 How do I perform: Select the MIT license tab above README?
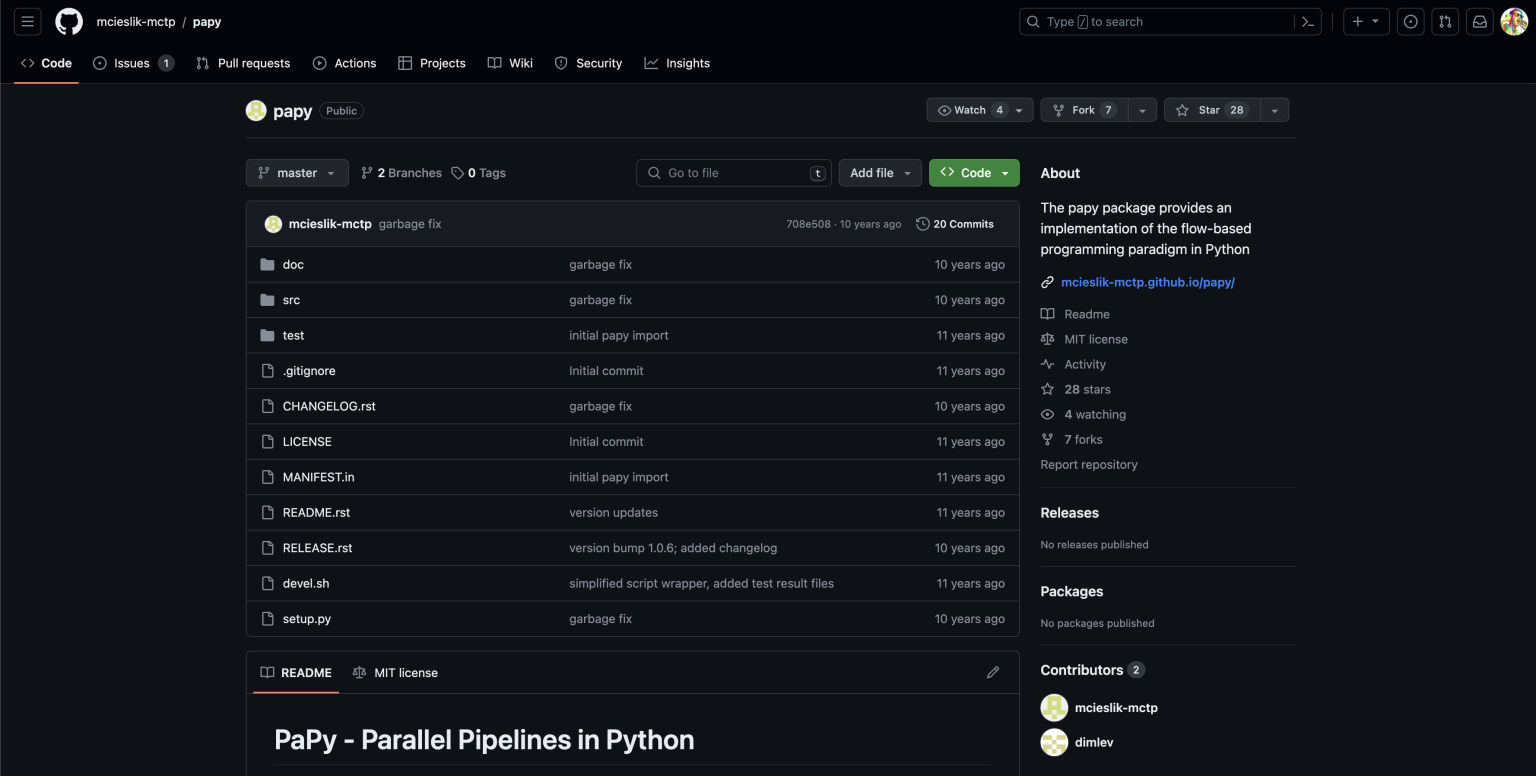pyautogui.click(x=395, y=673)
